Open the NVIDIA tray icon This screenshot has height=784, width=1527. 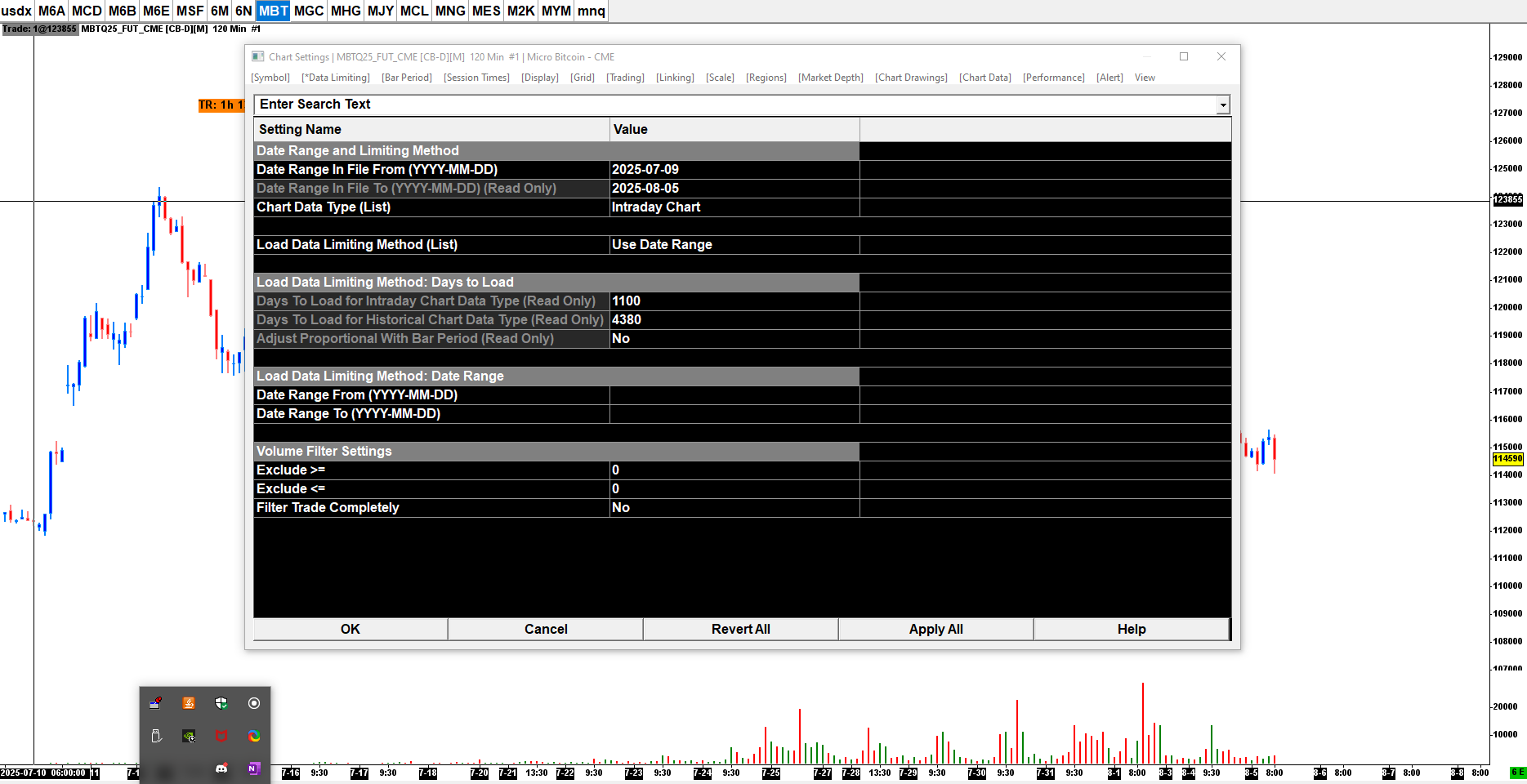pyautogui.click(x=189, y=736)
